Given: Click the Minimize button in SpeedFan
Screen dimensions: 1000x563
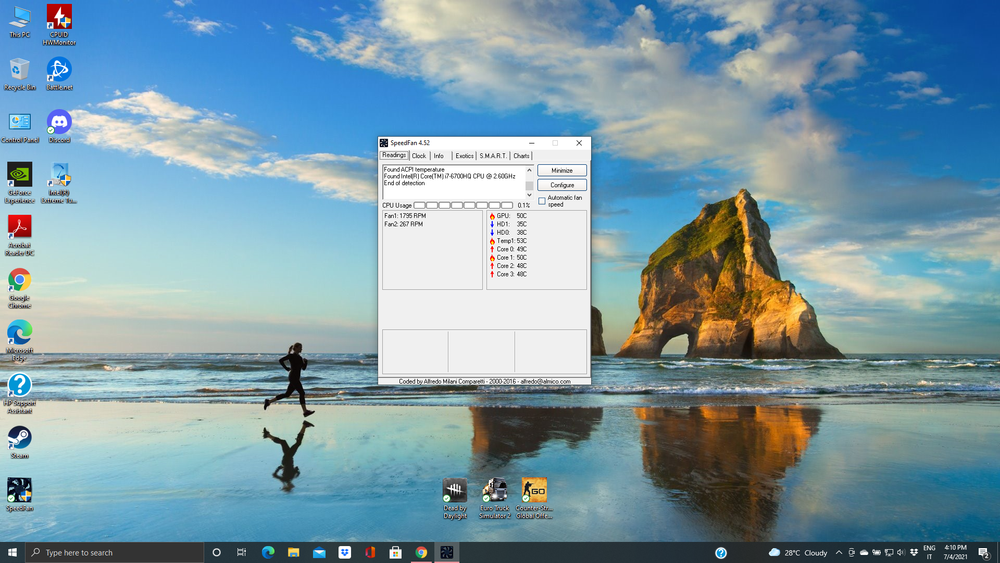Looking at the screenshot, I should [562, 170].
